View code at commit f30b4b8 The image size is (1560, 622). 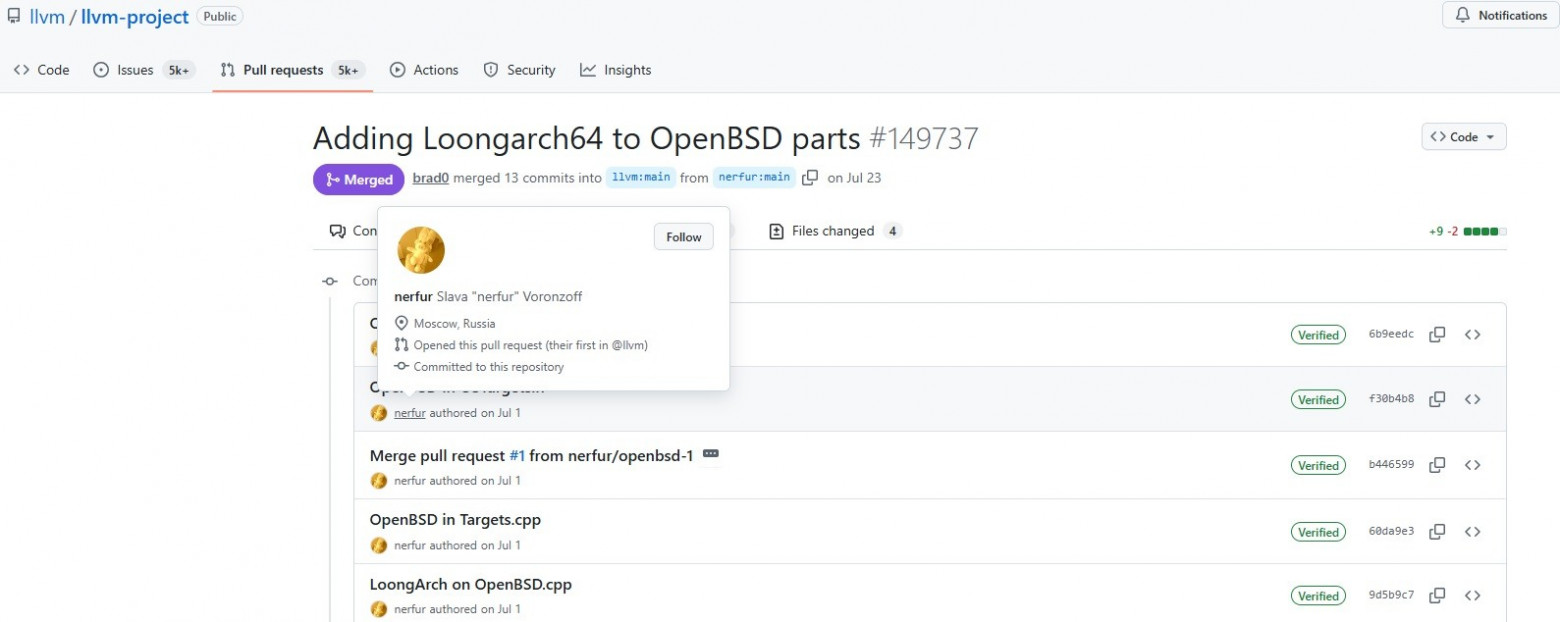point(1473,398)
